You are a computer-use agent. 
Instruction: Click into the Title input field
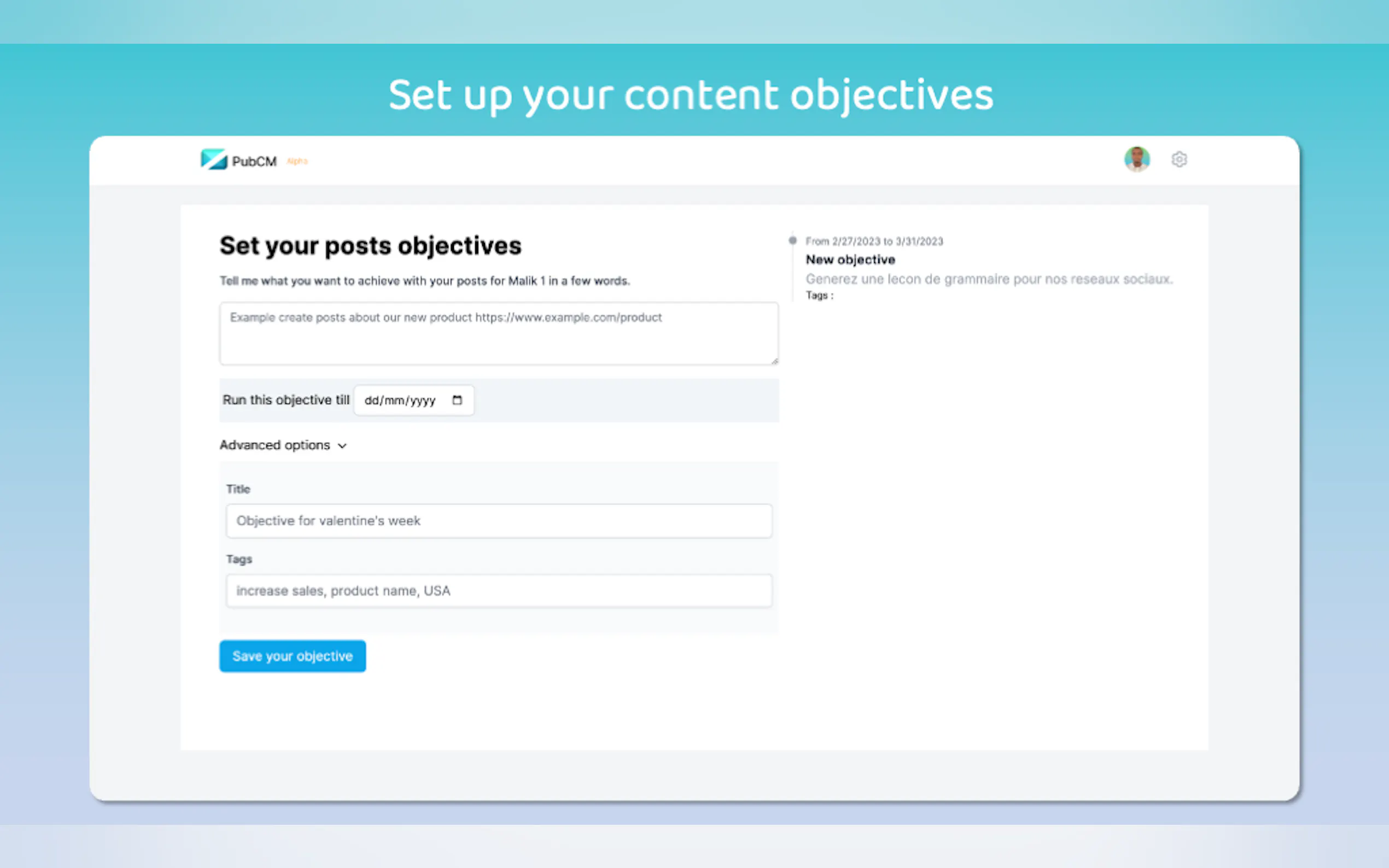point(498,521)
